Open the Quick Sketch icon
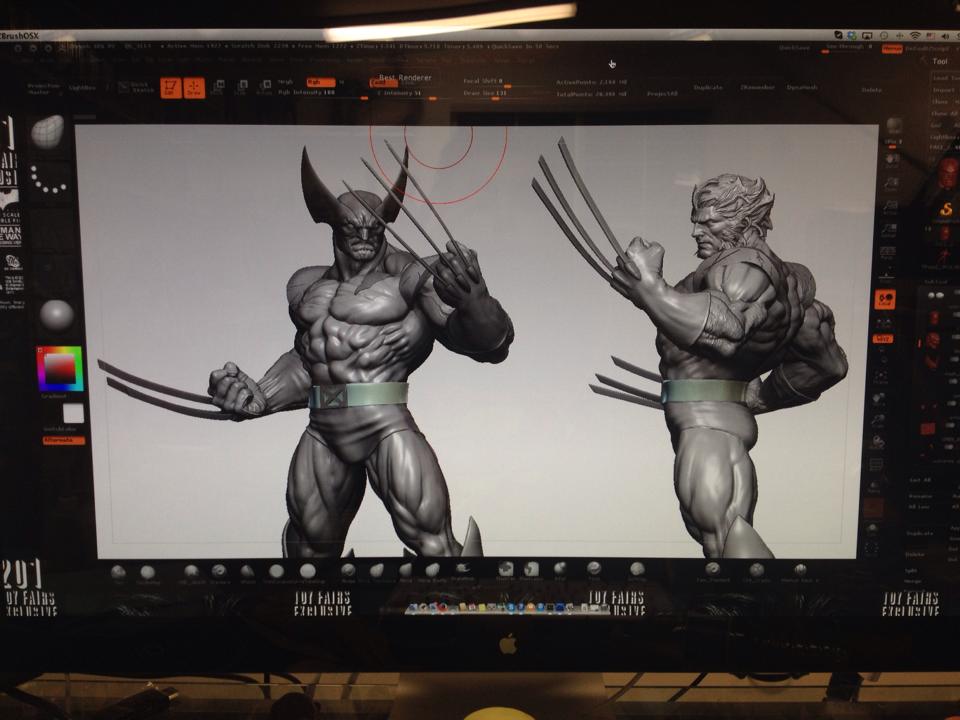The image size is (960, 720). (x=136, y=88)
